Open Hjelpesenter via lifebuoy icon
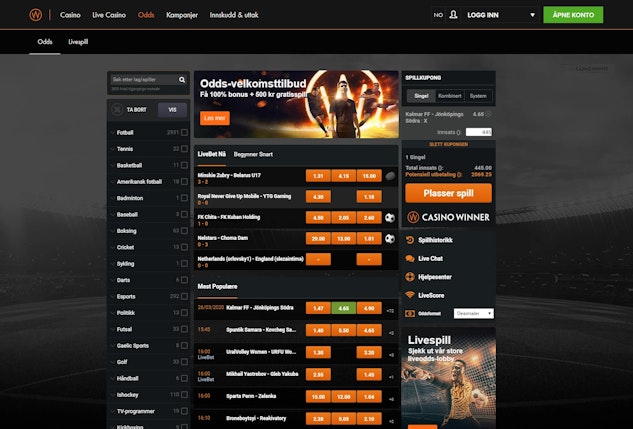This screenshot has width=633, height=429. click(410, 277)
